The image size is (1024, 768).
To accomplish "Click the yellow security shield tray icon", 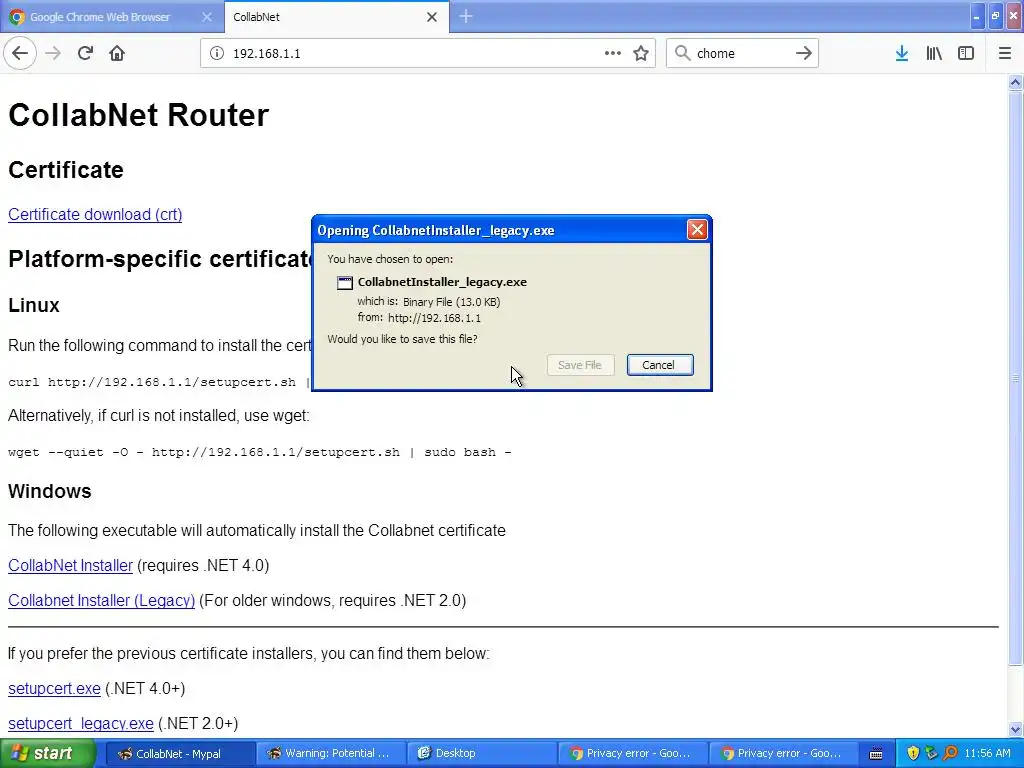I will click(x=913, y=753).
